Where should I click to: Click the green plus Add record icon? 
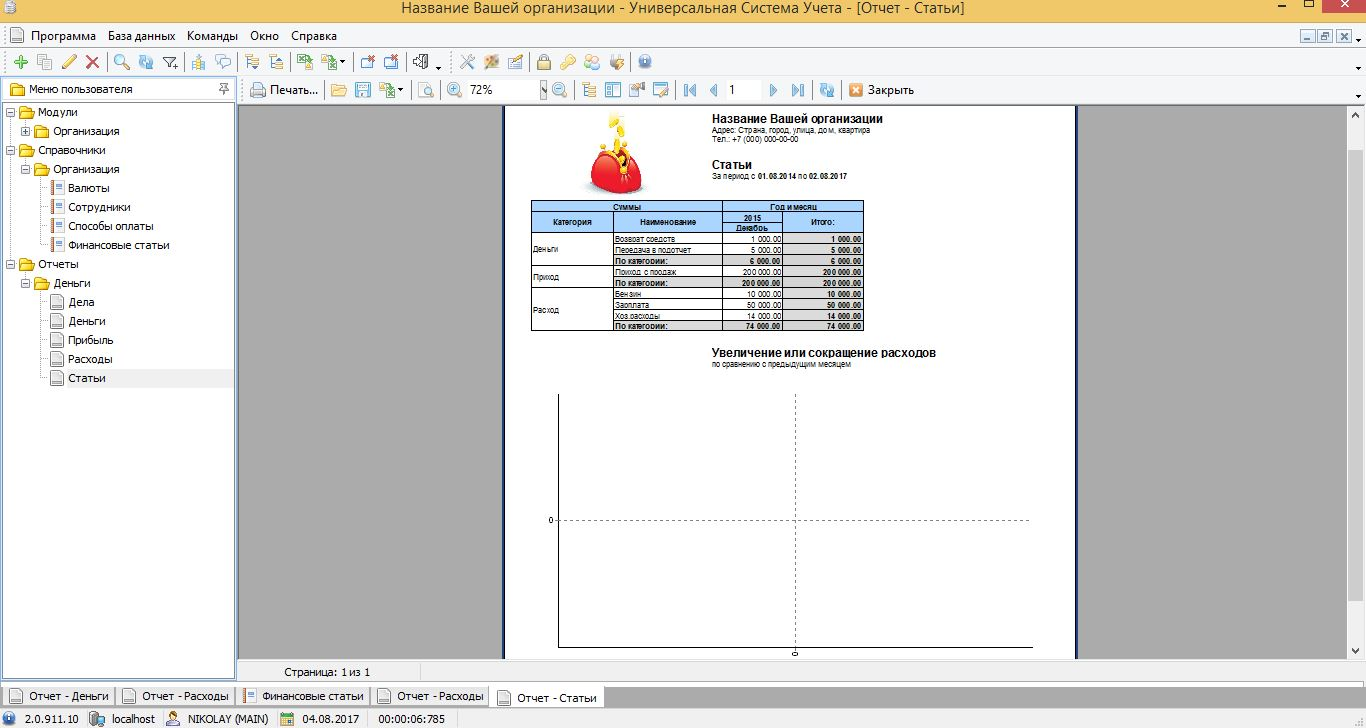pyautogui.click(x=20, y=62)
